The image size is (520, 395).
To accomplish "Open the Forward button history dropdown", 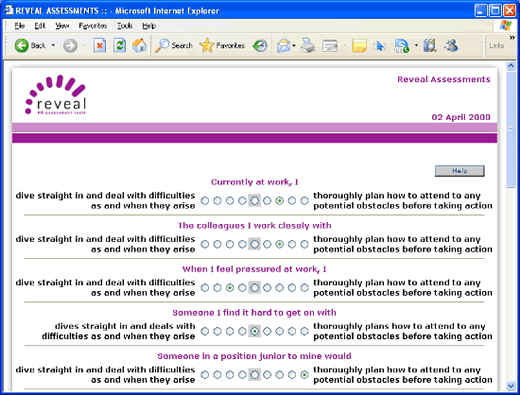I will pyautogui.click(x=85, y=45).
